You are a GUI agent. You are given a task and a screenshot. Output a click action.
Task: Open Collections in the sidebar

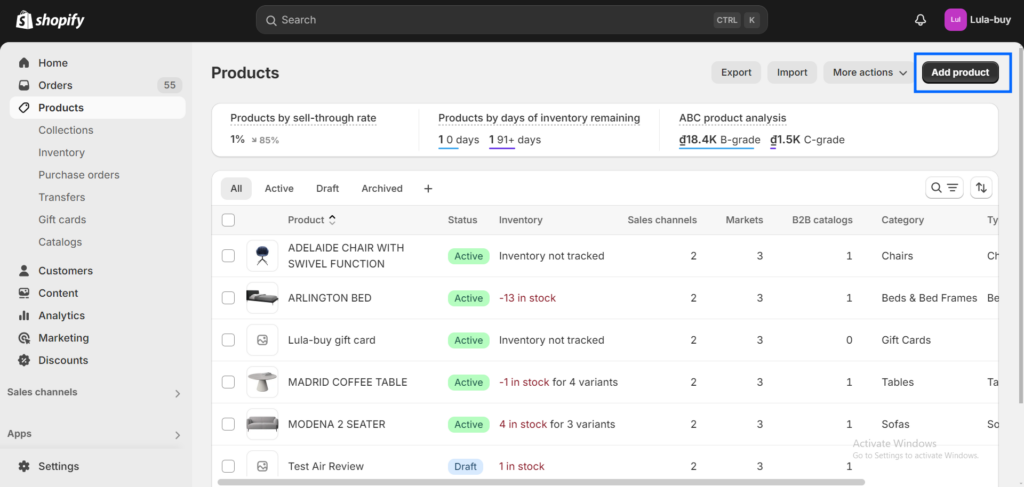[65, 130]
